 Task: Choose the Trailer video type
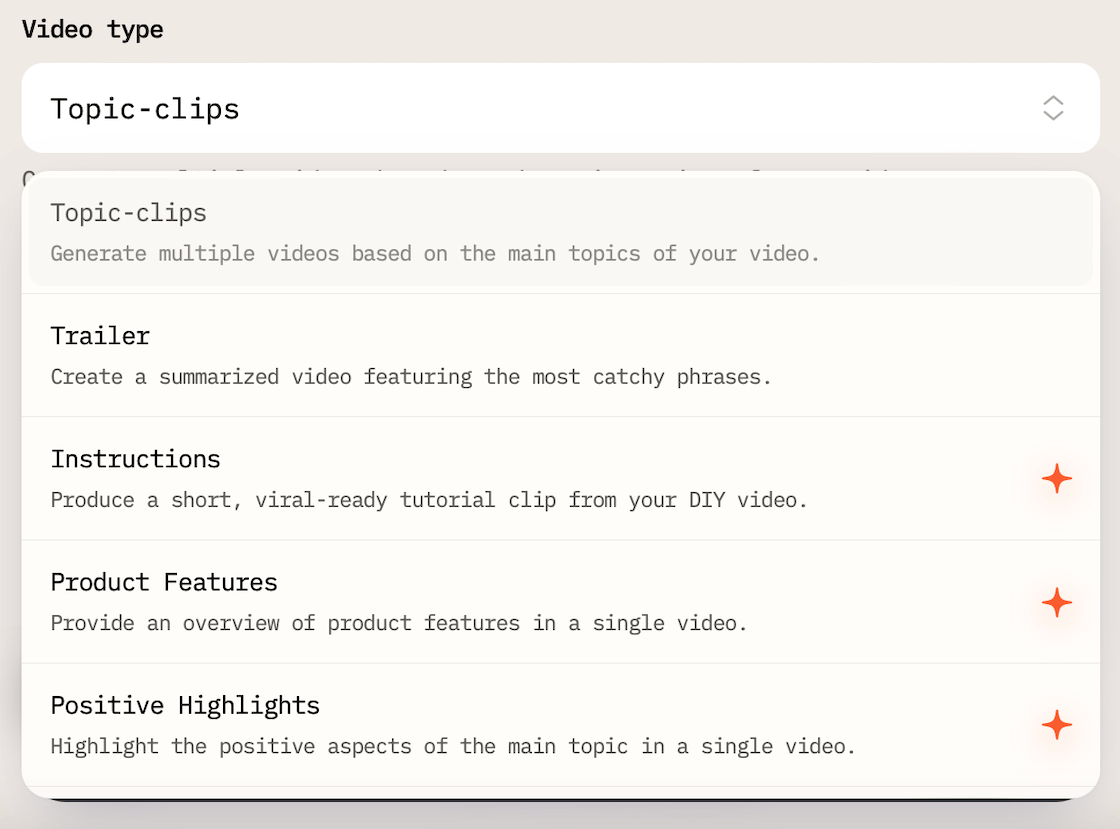point(100,336)
